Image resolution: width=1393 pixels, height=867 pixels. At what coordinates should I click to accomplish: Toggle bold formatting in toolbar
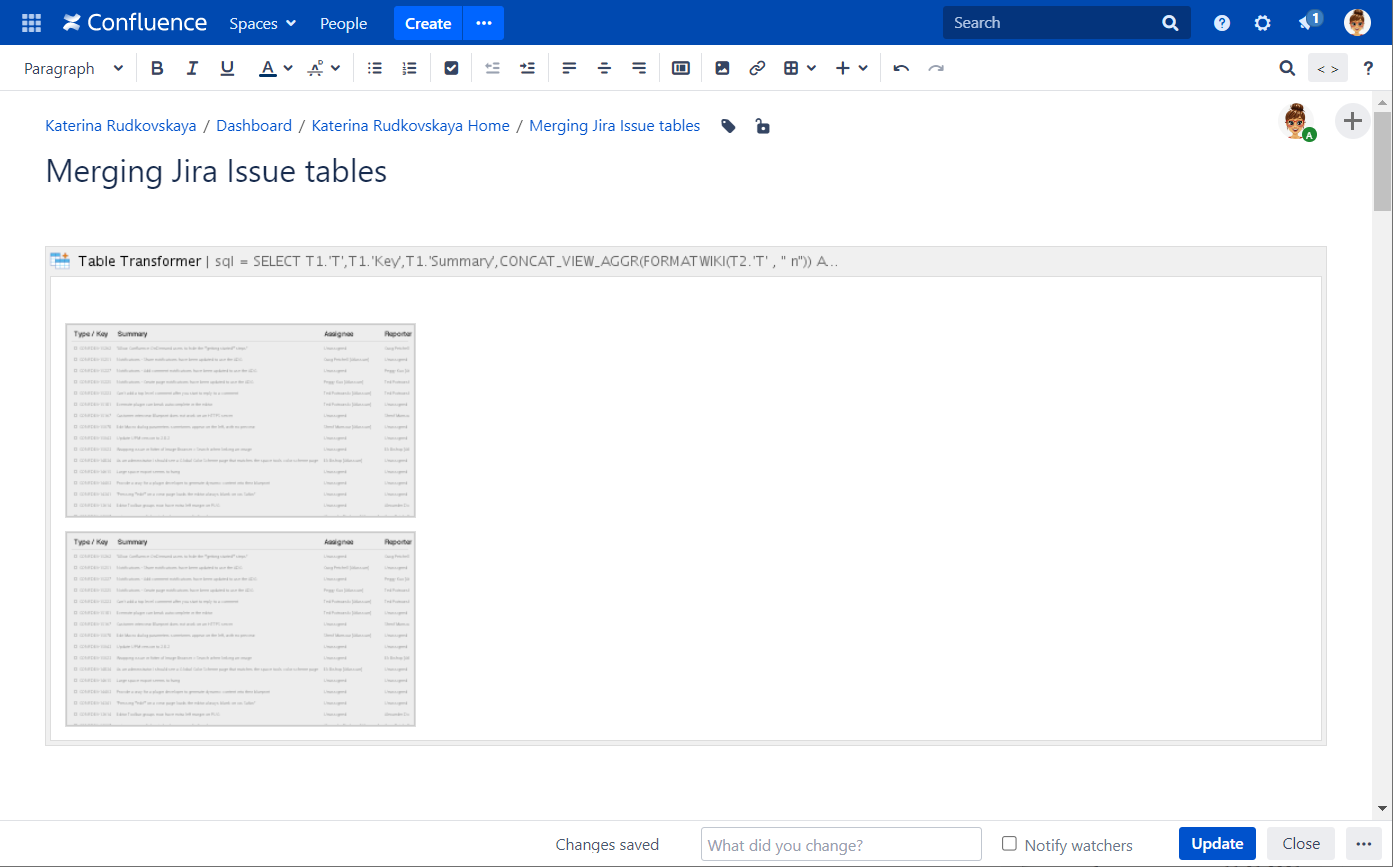click(x=157, y=68)
